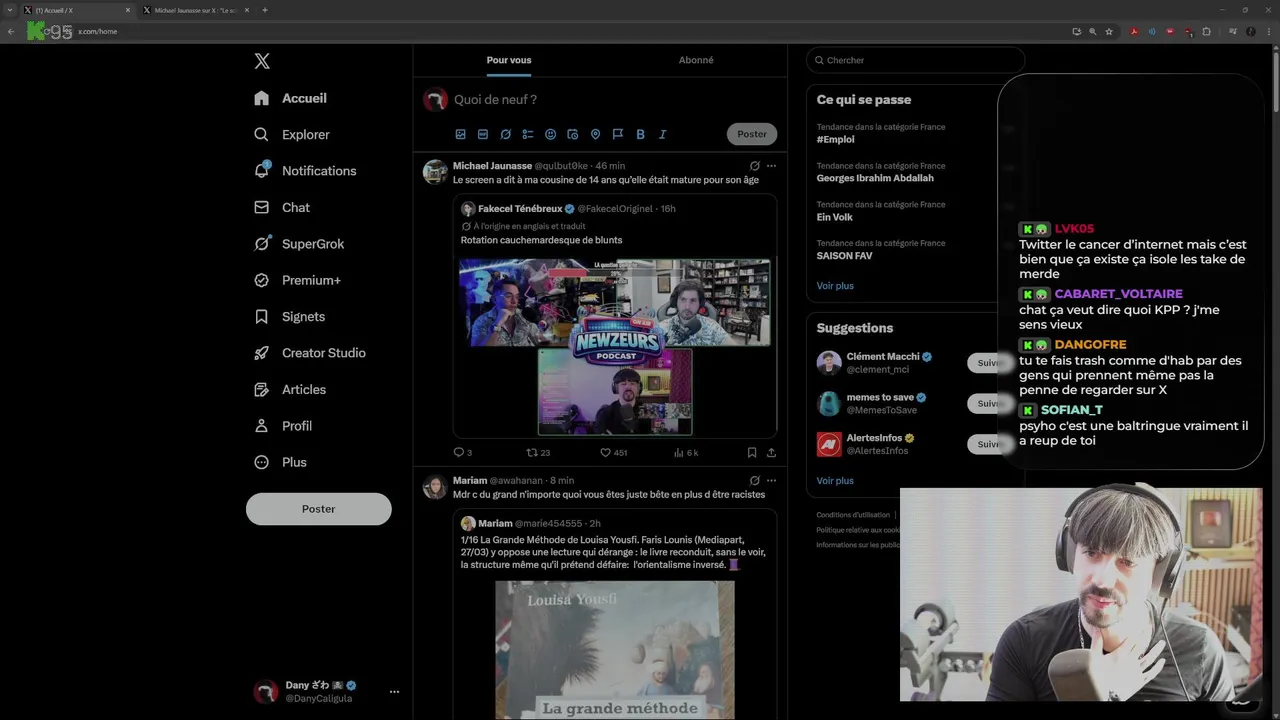
Task: Open the Chrome three-dot menu
Action: click(x=1267, y=31)
